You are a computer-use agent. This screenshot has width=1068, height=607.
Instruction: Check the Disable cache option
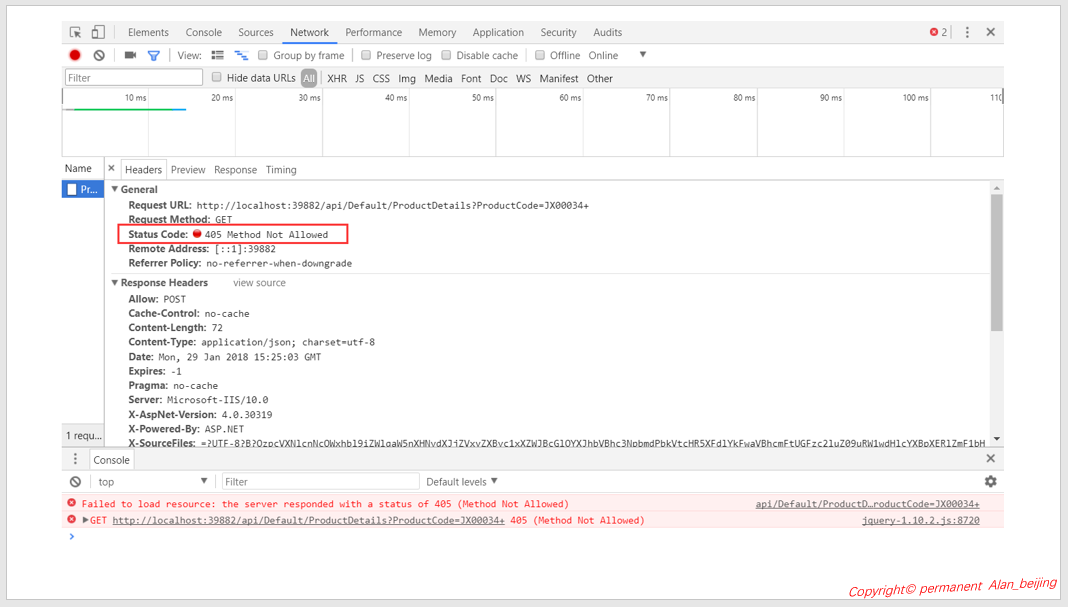(x=446, y=55)
